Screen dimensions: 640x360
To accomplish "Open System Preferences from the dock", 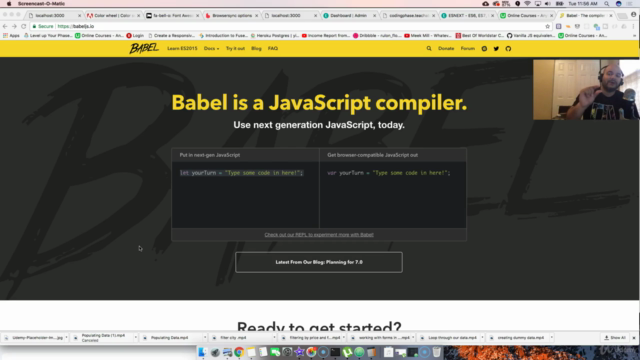I will coord(287,352).
